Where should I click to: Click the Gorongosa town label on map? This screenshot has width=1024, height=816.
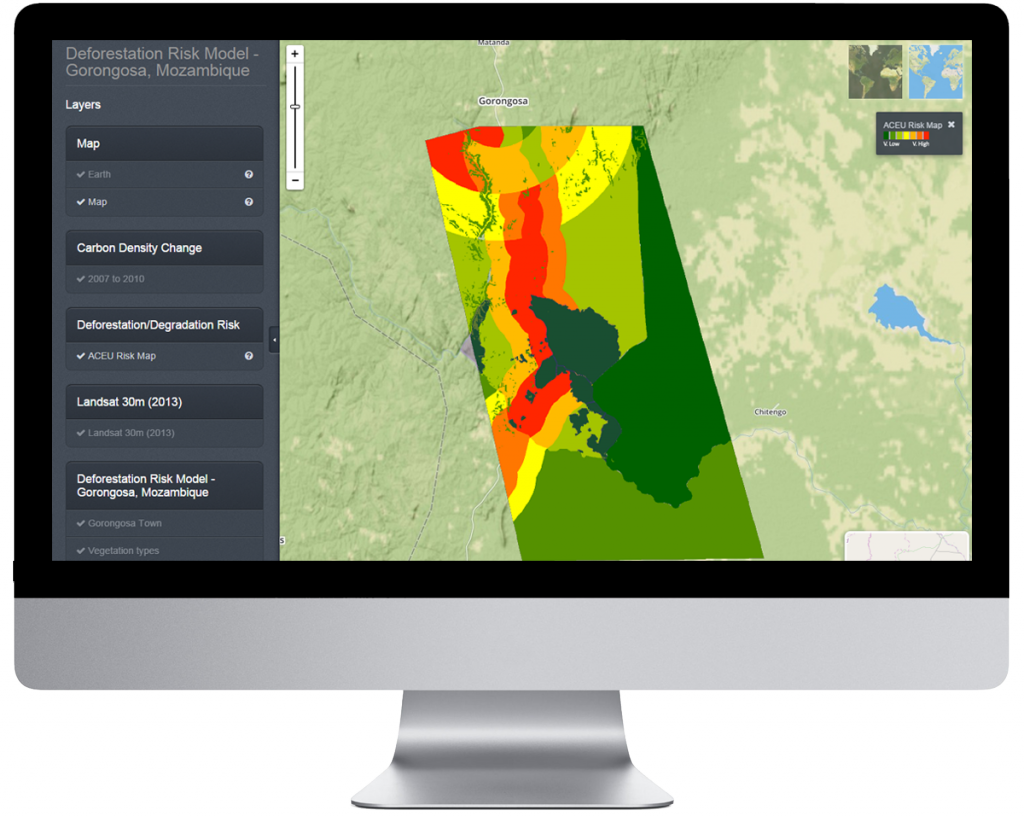tap(503, 101)
